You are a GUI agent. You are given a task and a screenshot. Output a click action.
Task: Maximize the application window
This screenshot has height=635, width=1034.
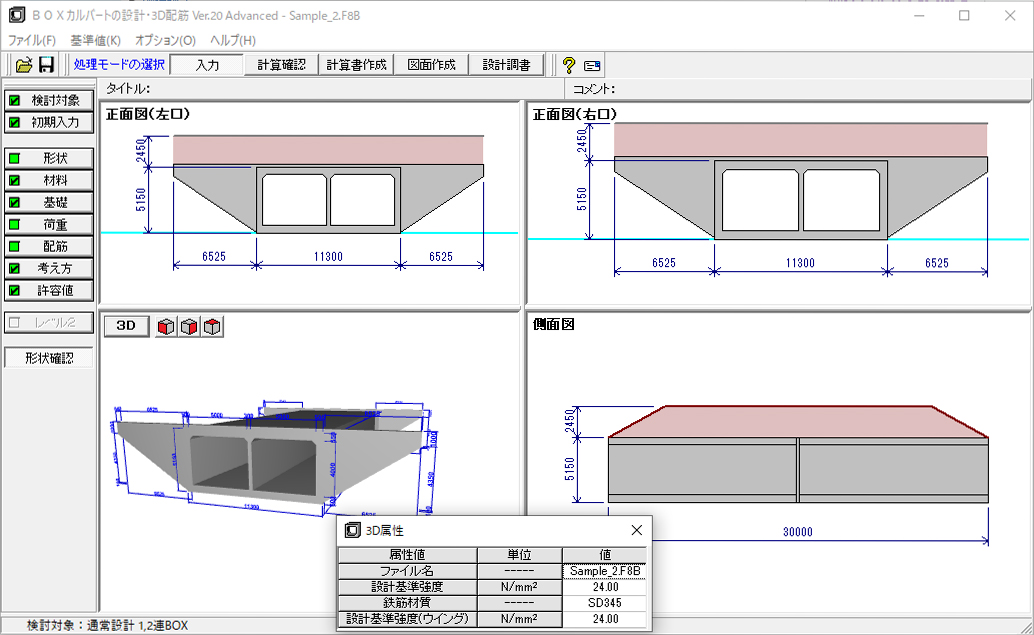tap(964, 15)
